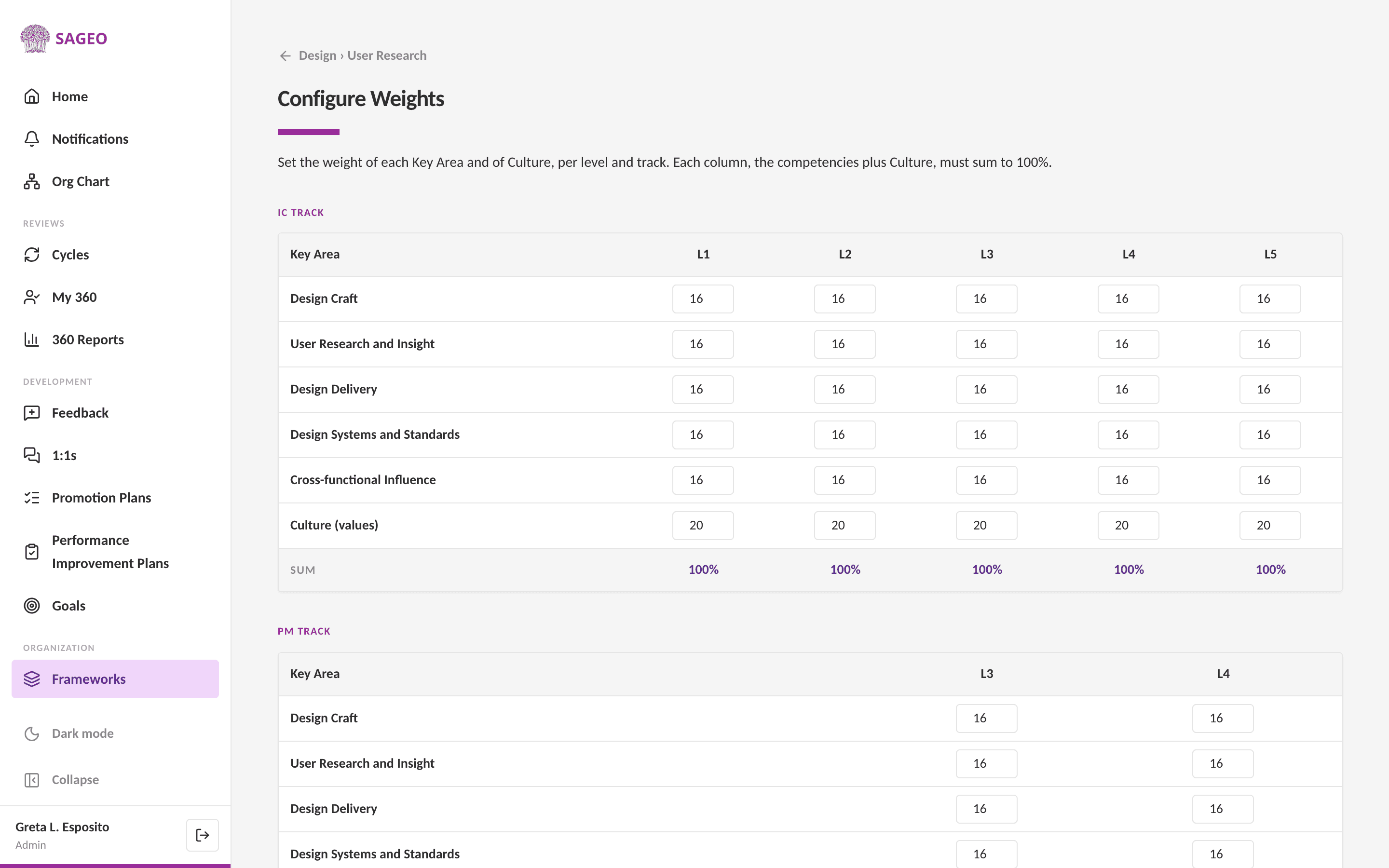Click the Promotion Plans checklist icon
Viewport: 1389px width, 868px height.
point(31,498)
